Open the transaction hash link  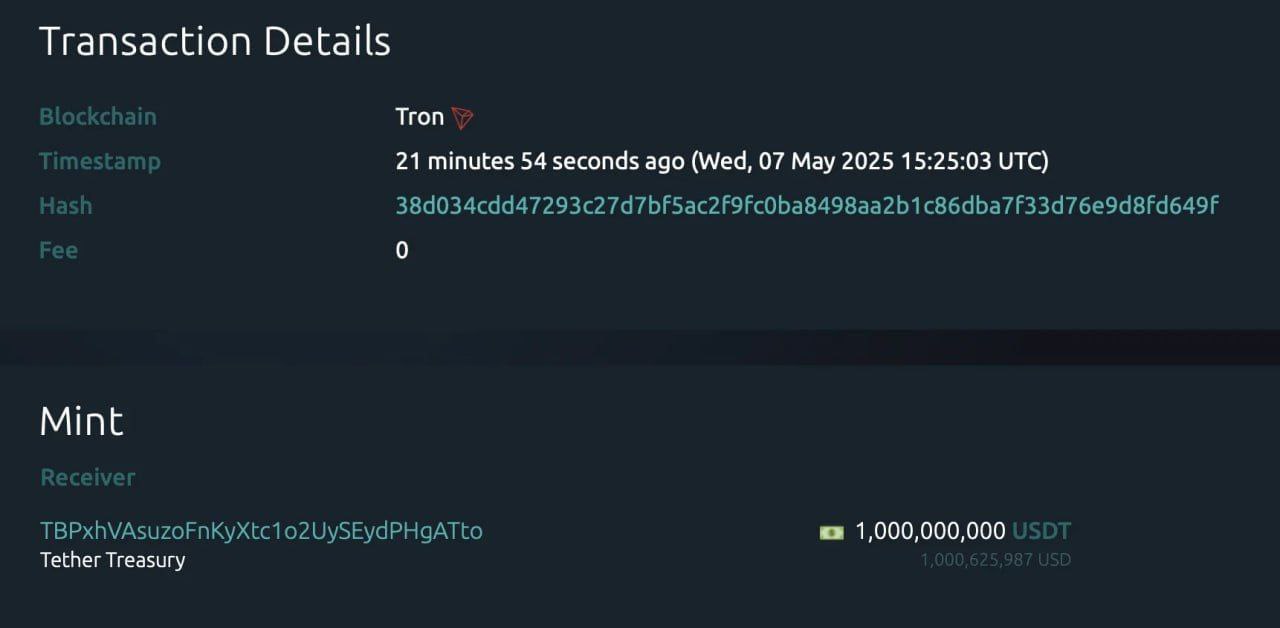807,206
